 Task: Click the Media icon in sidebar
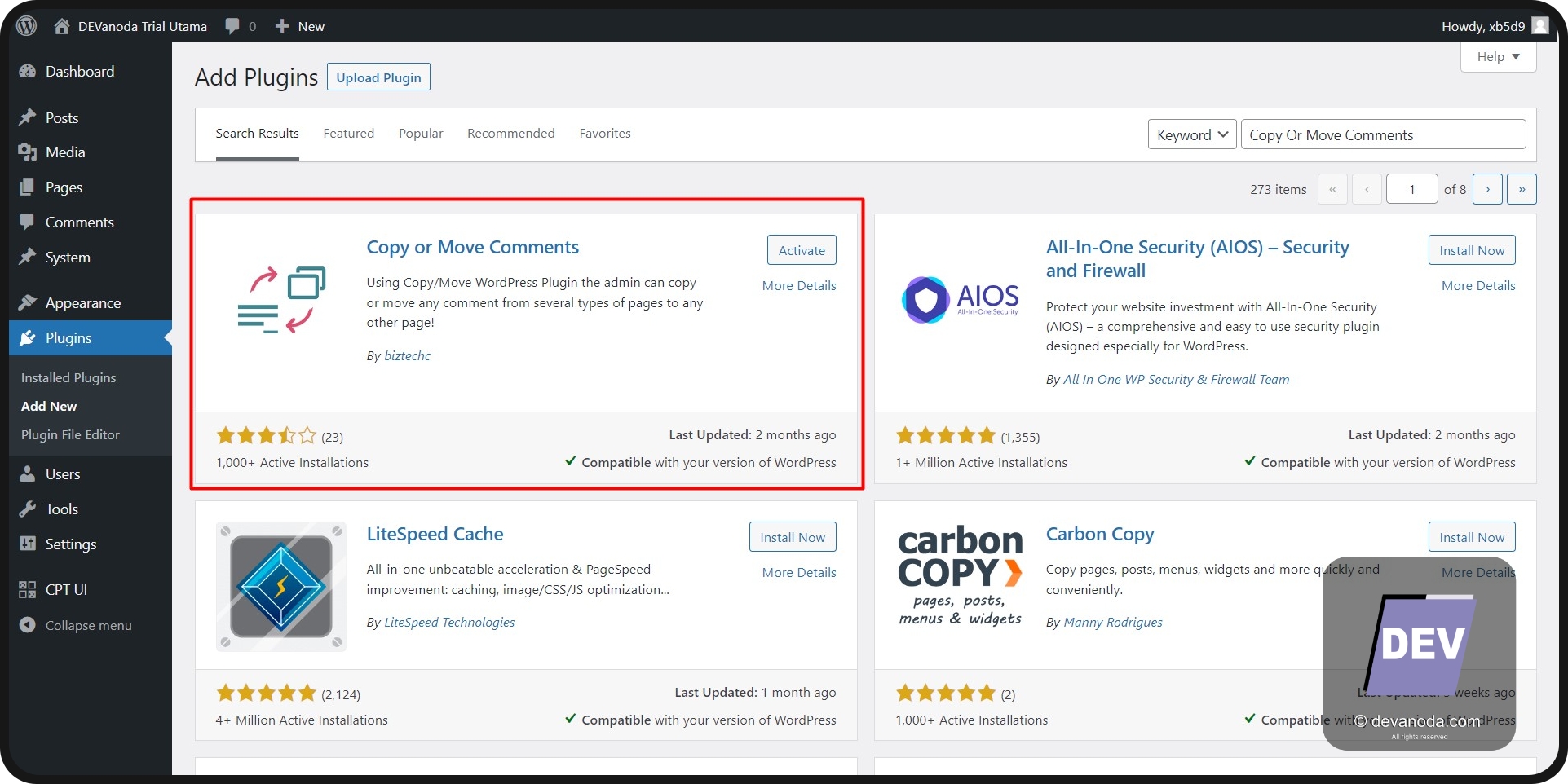pyautogui.click(x=28, y=152)
